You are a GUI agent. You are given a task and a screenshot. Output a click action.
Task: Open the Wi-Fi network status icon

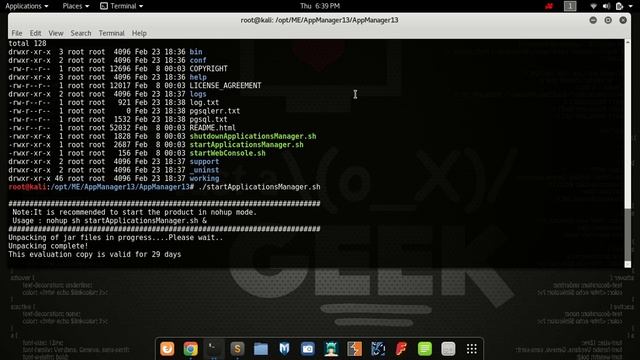[593, 6]
